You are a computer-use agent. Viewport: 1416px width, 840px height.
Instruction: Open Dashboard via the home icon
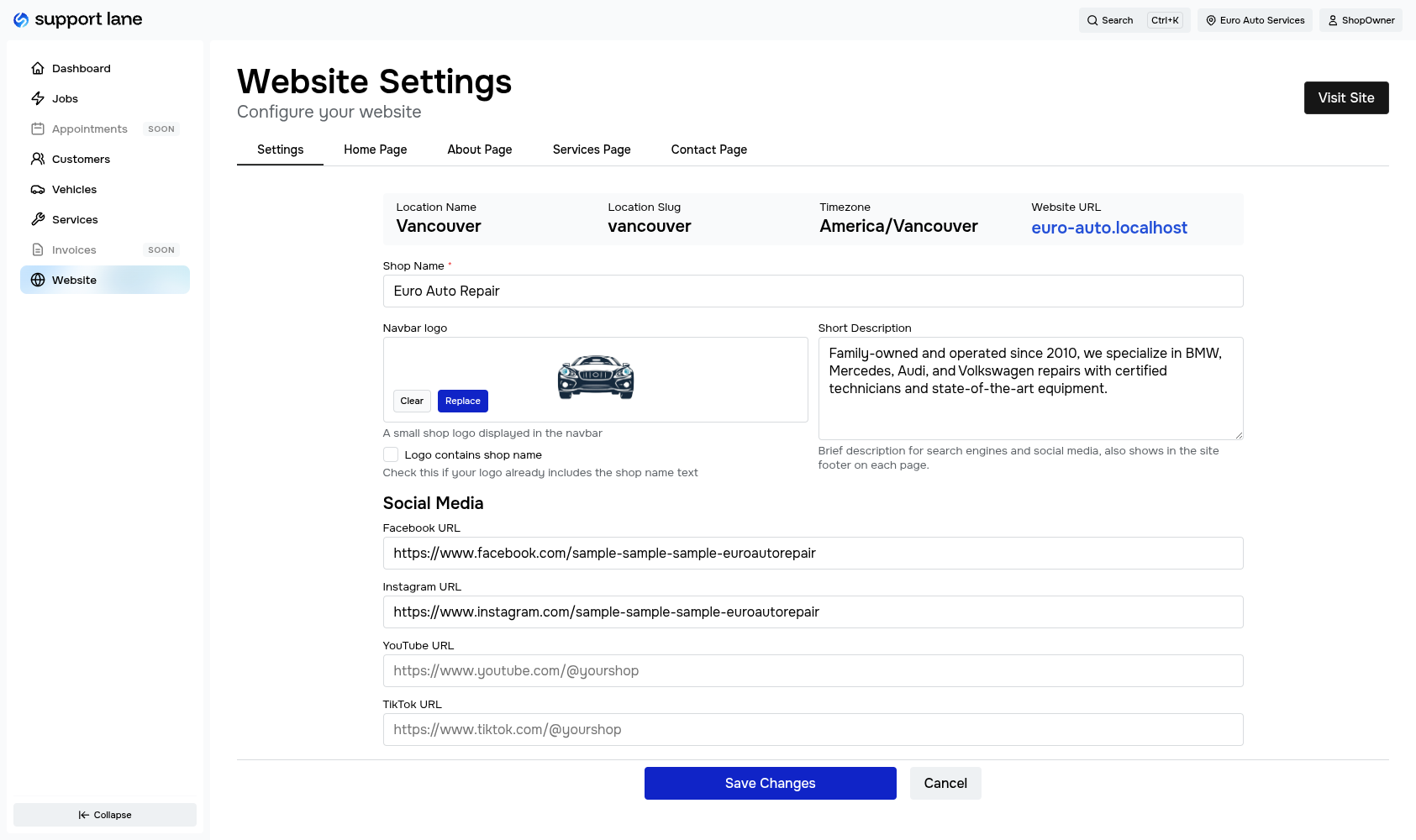click(38, 68)
